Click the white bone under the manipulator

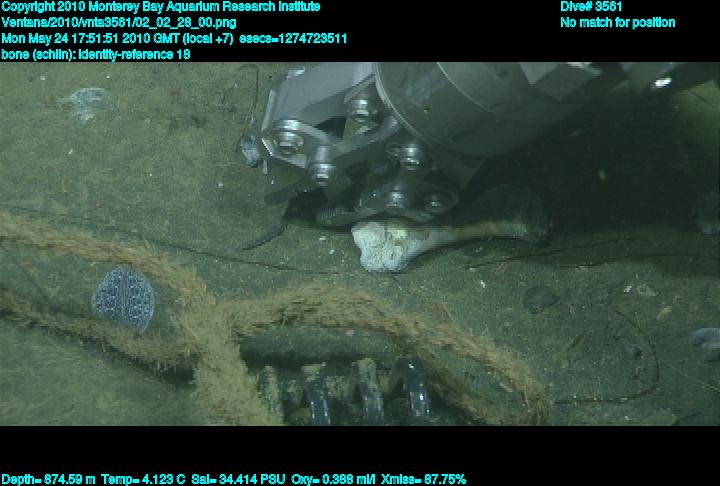[390, 245]
